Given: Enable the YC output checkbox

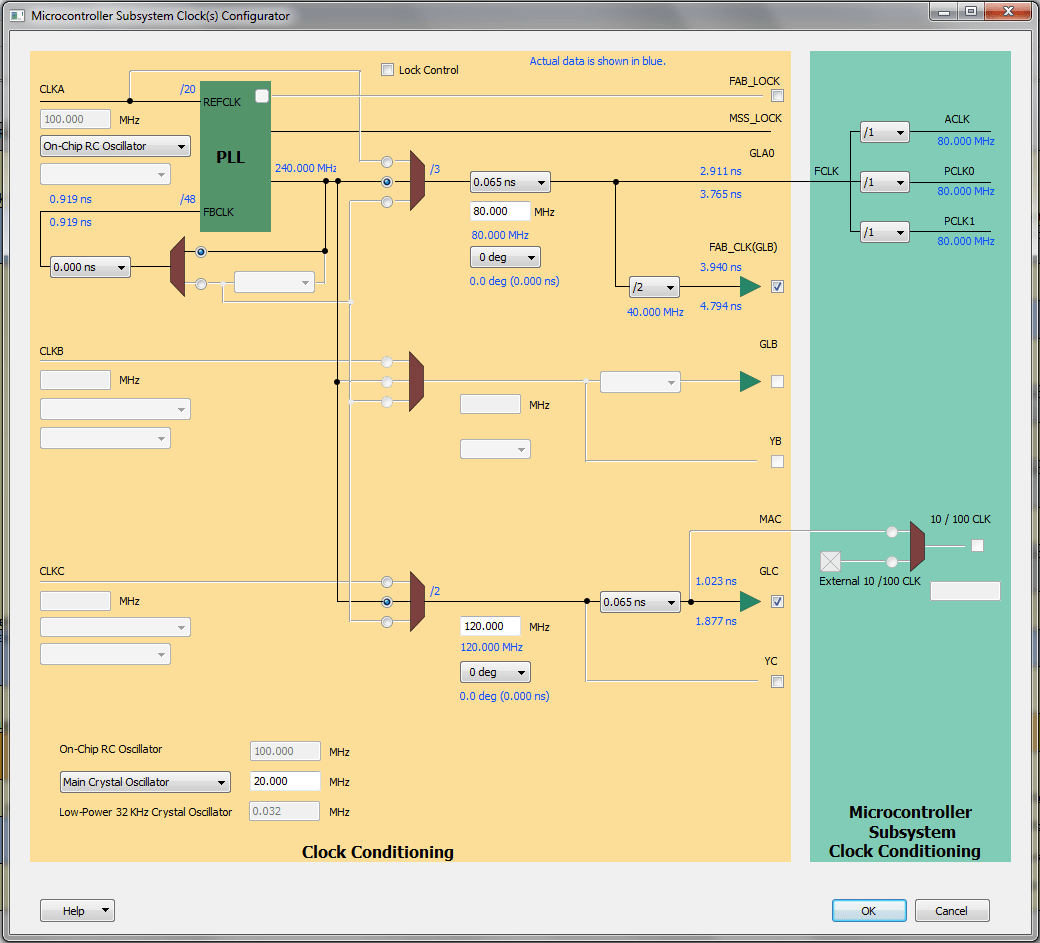Looking at the screenshot, I should pos(777,681).
